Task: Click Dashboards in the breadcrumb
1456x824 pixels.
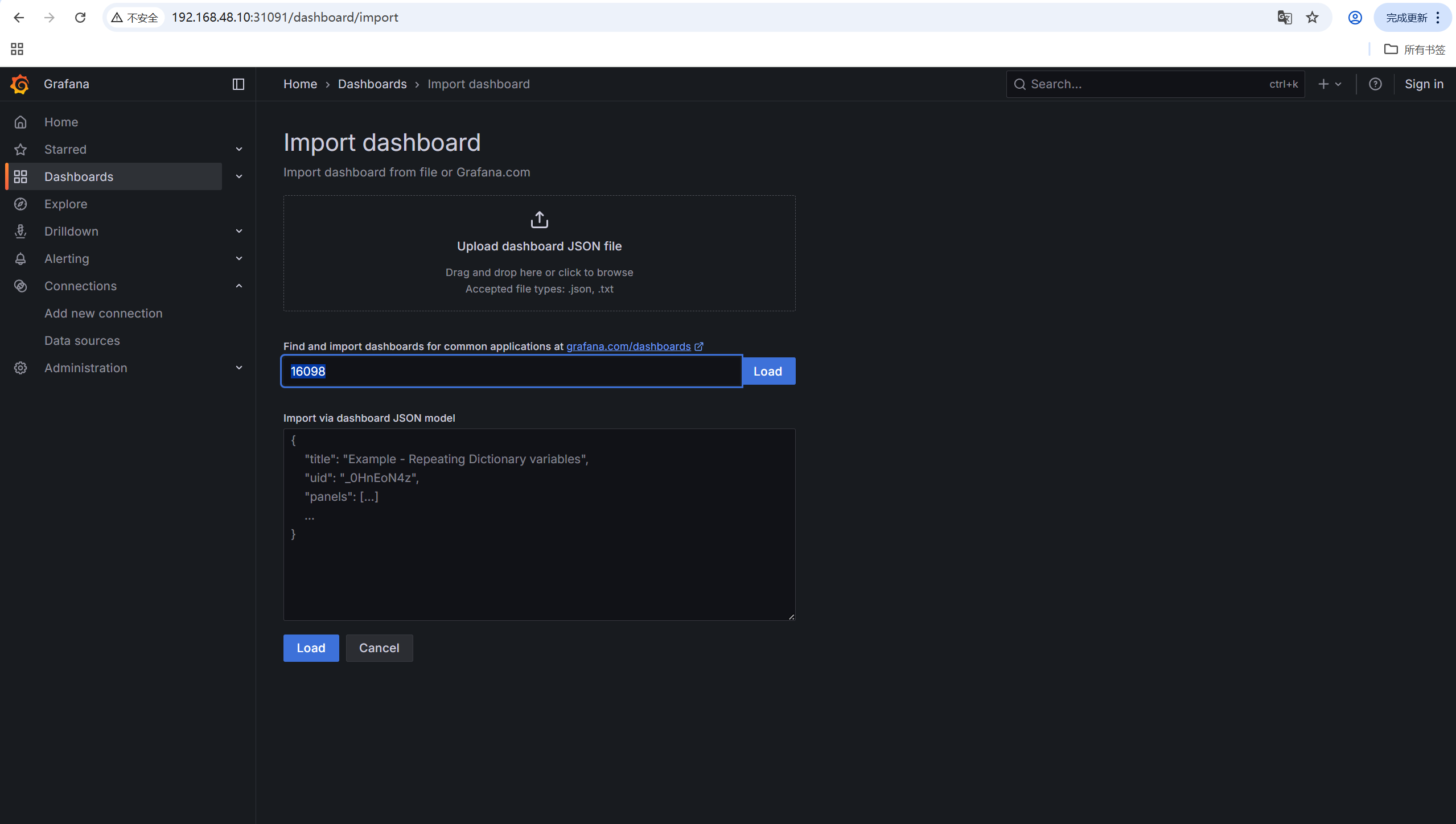Action: click(x=372, y=84)
